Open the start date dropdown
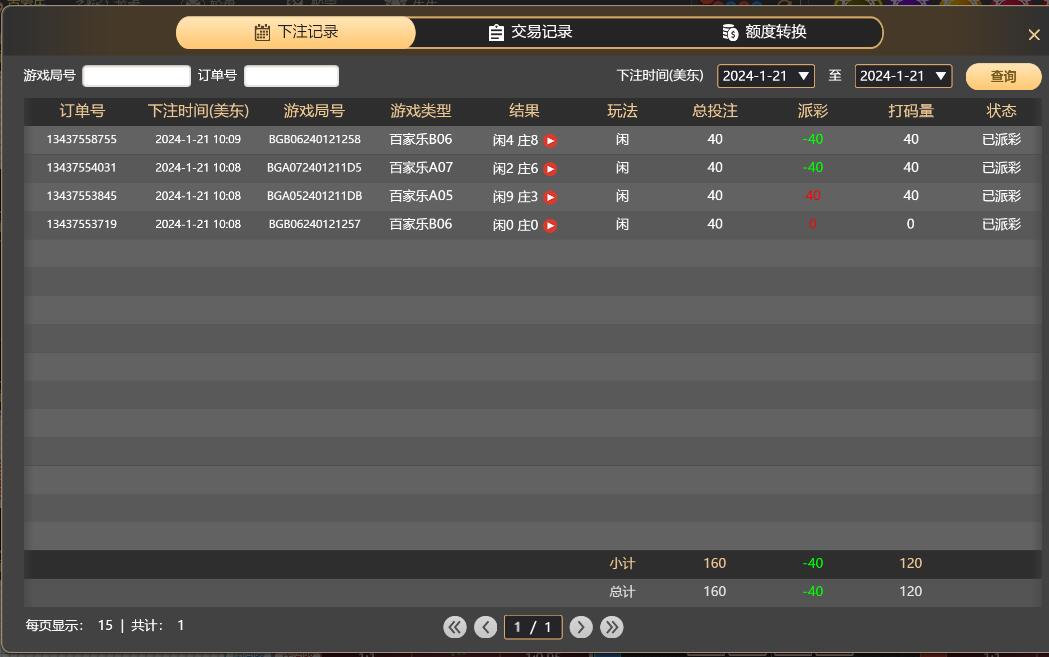Viewport: 1049px width, 657px height. (x=765, y=76)
